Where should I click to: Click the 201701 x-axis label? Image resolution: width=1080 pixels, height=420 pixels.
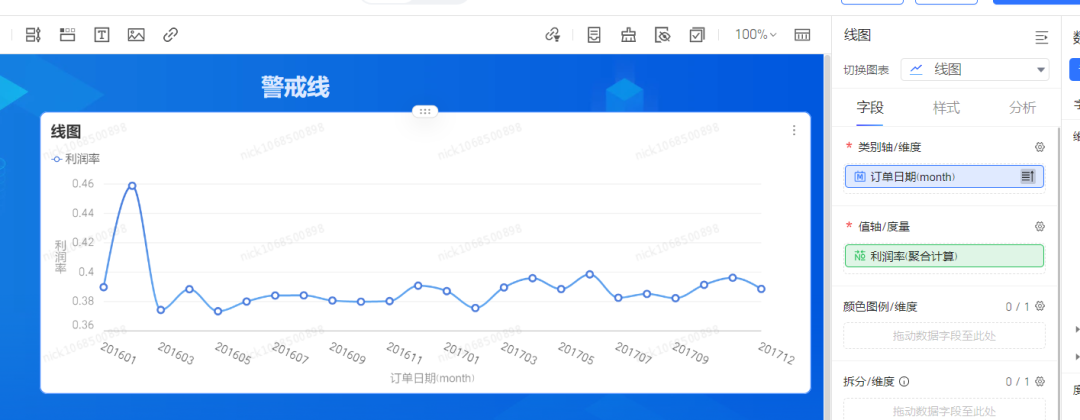pyautogui.click(x=461, y=353)
